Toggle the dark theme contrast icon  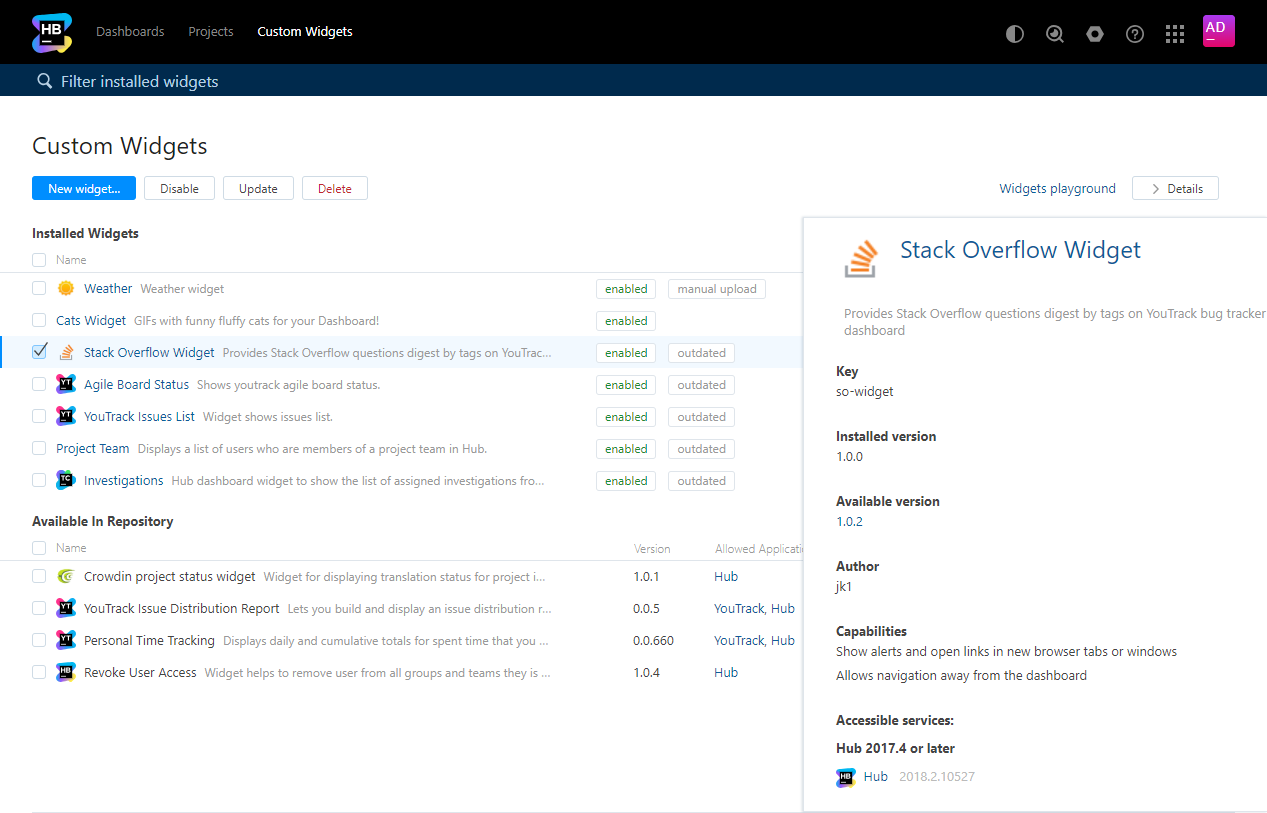(1015, 34)
